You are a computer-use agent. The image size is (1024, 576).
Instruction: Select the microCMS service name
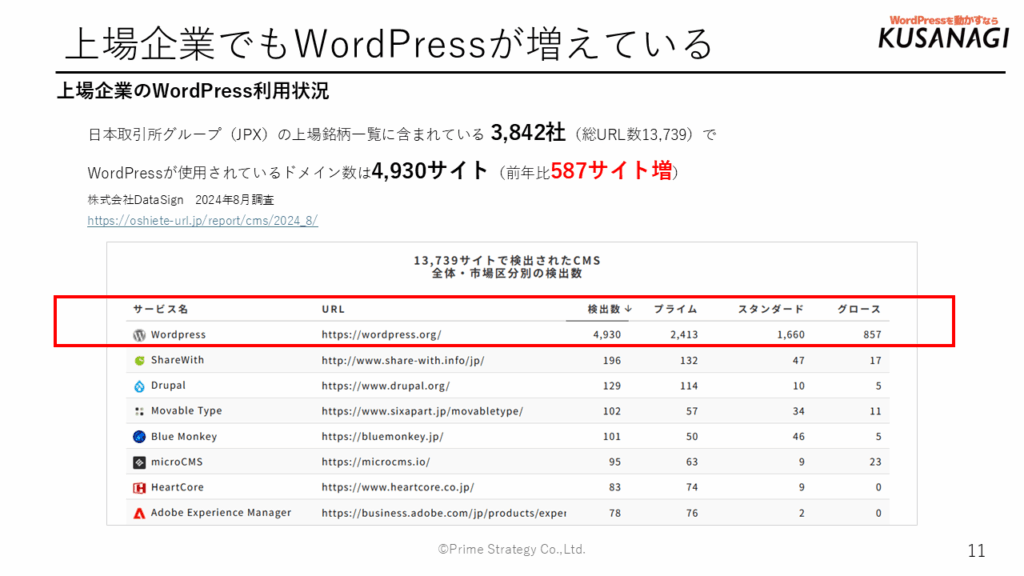(x=177, y=462)
